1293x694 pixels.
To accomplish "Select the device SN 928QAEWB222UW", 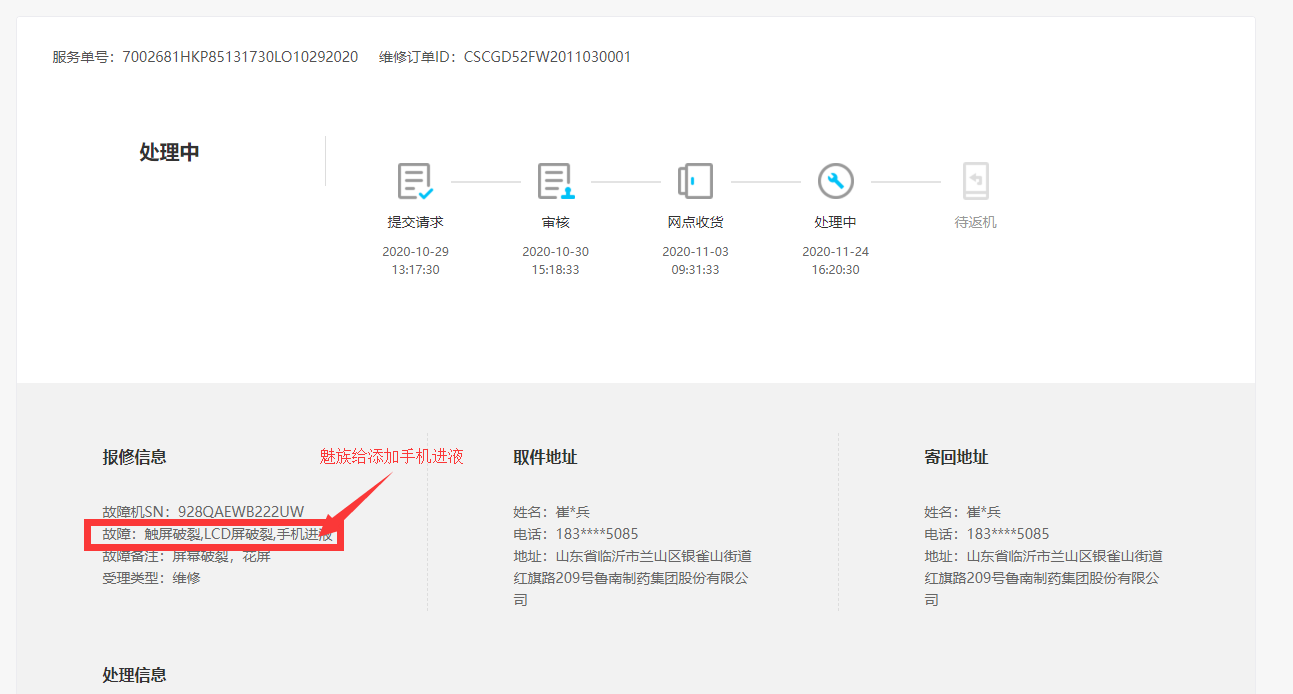I will (241, 511).
